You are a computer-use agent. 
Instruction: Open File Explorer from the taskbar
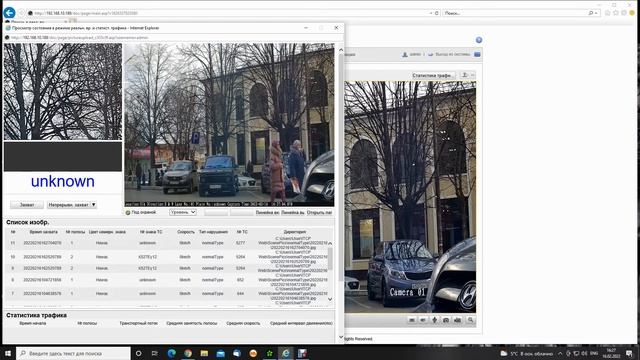click(x=204, y=353)
